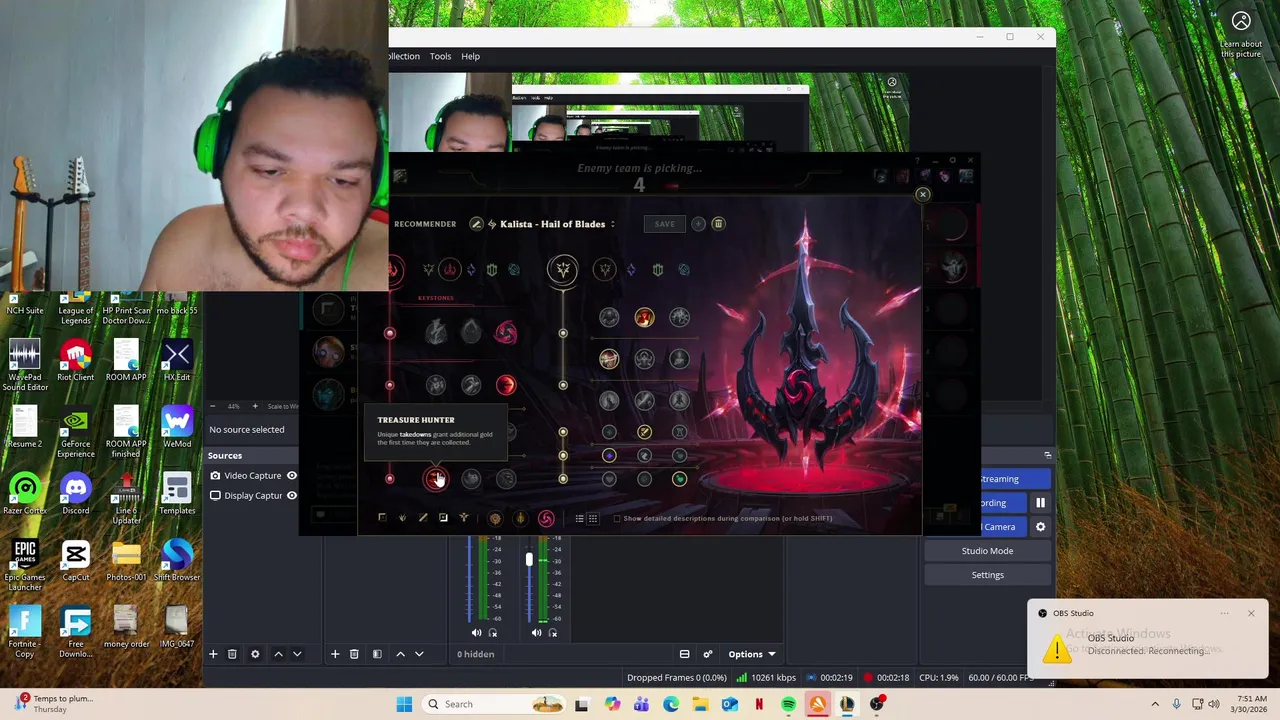Choose the green health shard in bottom row
1280x720 pixels.
point(679,479)
